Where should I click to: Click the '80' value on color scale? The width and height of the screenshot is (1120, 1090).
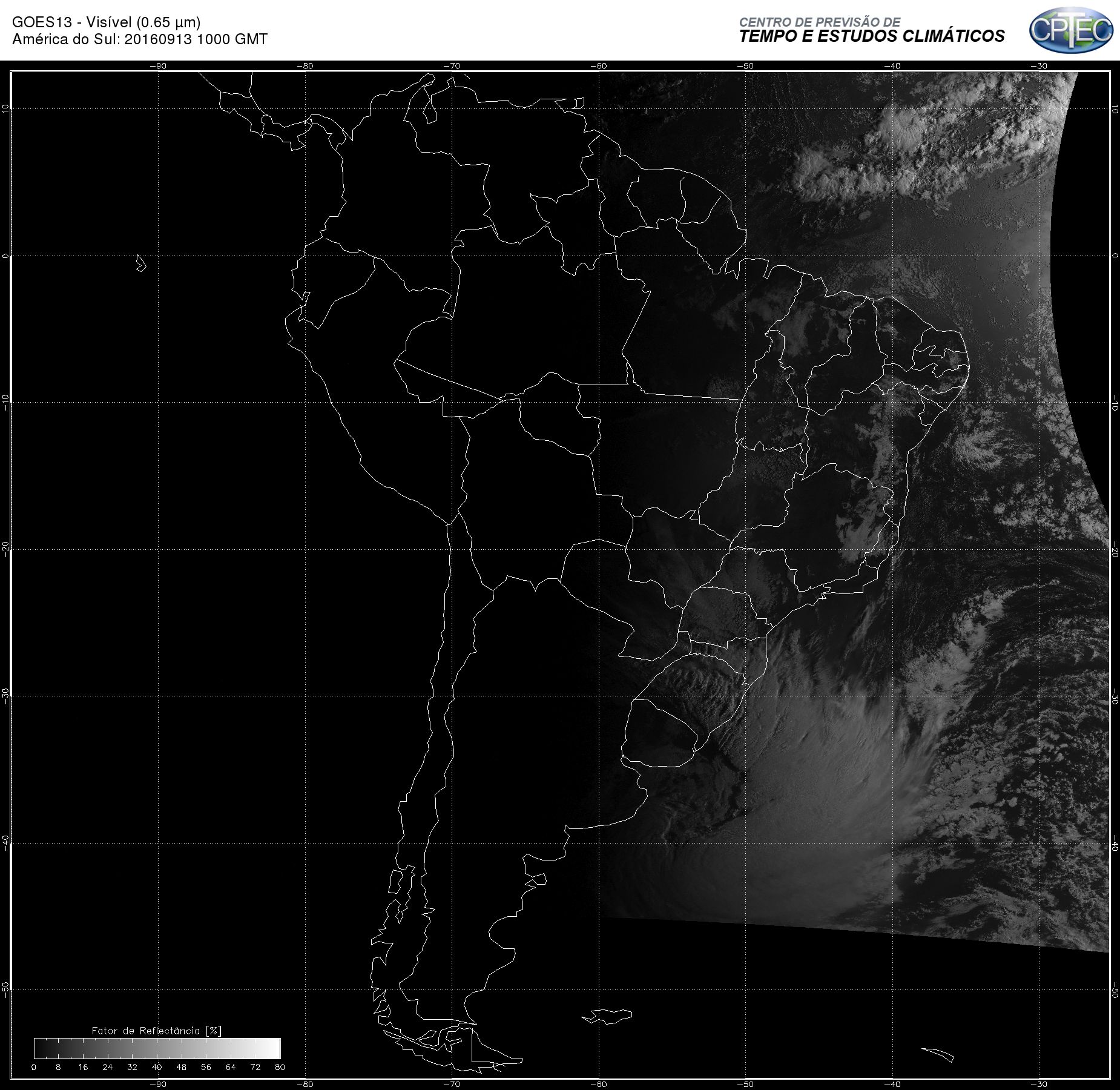tap(280, 1067)
